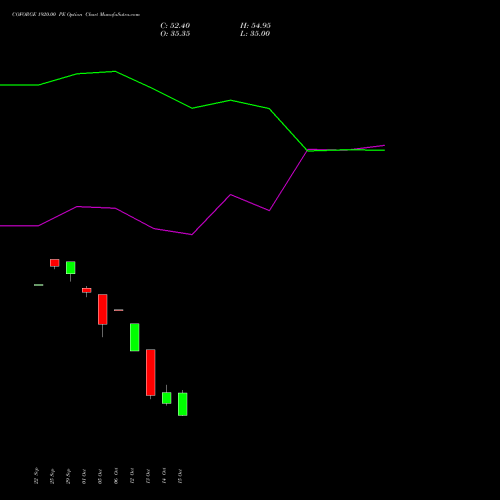Click the high value H: 54.95
This screenshot has width=500, height=500.
255,26
